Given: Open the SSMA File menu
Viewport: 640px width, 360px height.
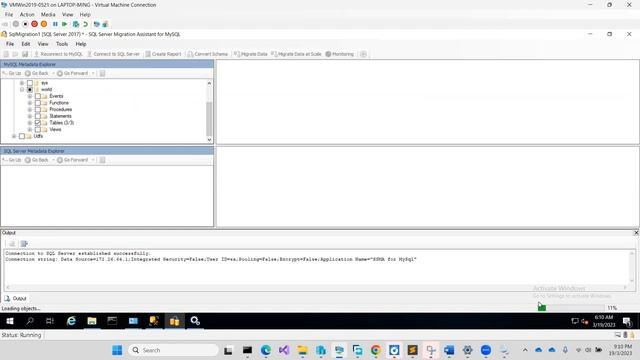Looking at the screenshot, I should [x=10, y=44].
